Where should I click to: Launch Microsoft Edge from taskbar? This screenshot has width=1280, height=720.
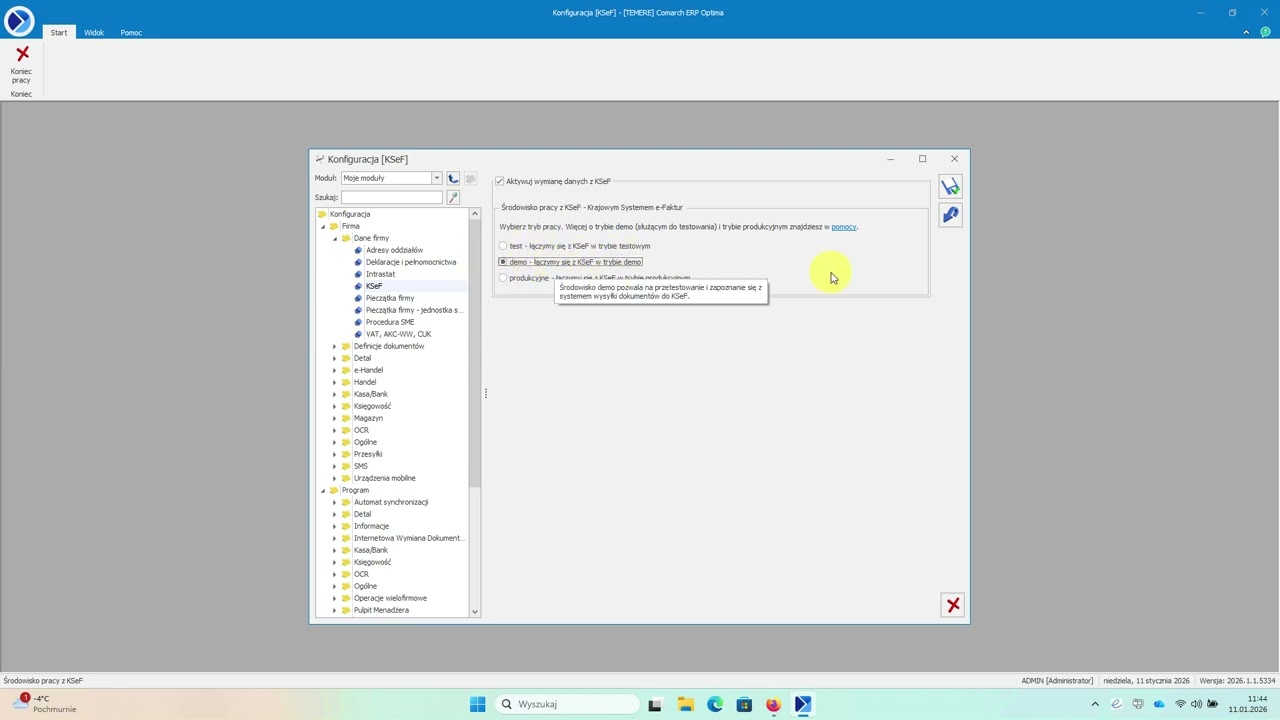(715, 704)
